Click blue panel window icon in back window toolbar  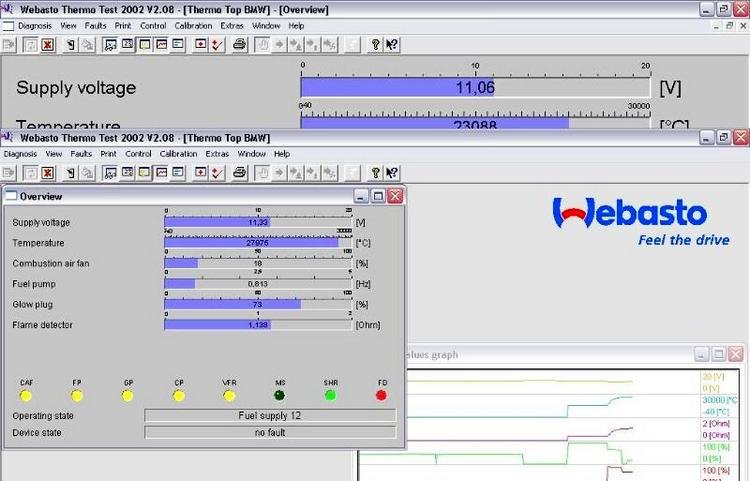(x=178, y=45)
